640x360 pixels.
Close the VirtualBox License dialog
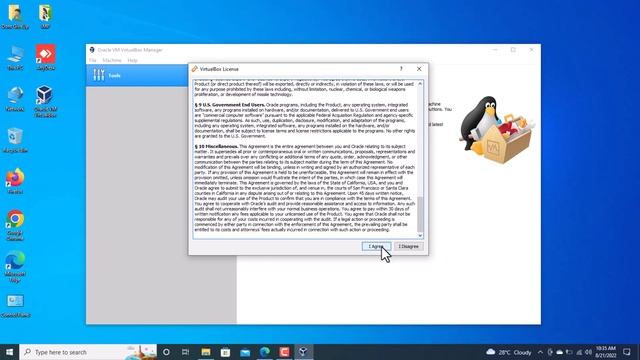[419, 69]
